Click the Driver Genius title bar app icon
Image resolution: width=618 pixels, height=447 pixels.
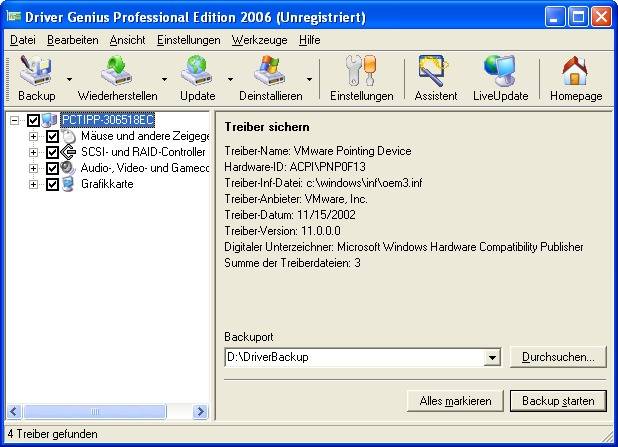click(13, 17)
